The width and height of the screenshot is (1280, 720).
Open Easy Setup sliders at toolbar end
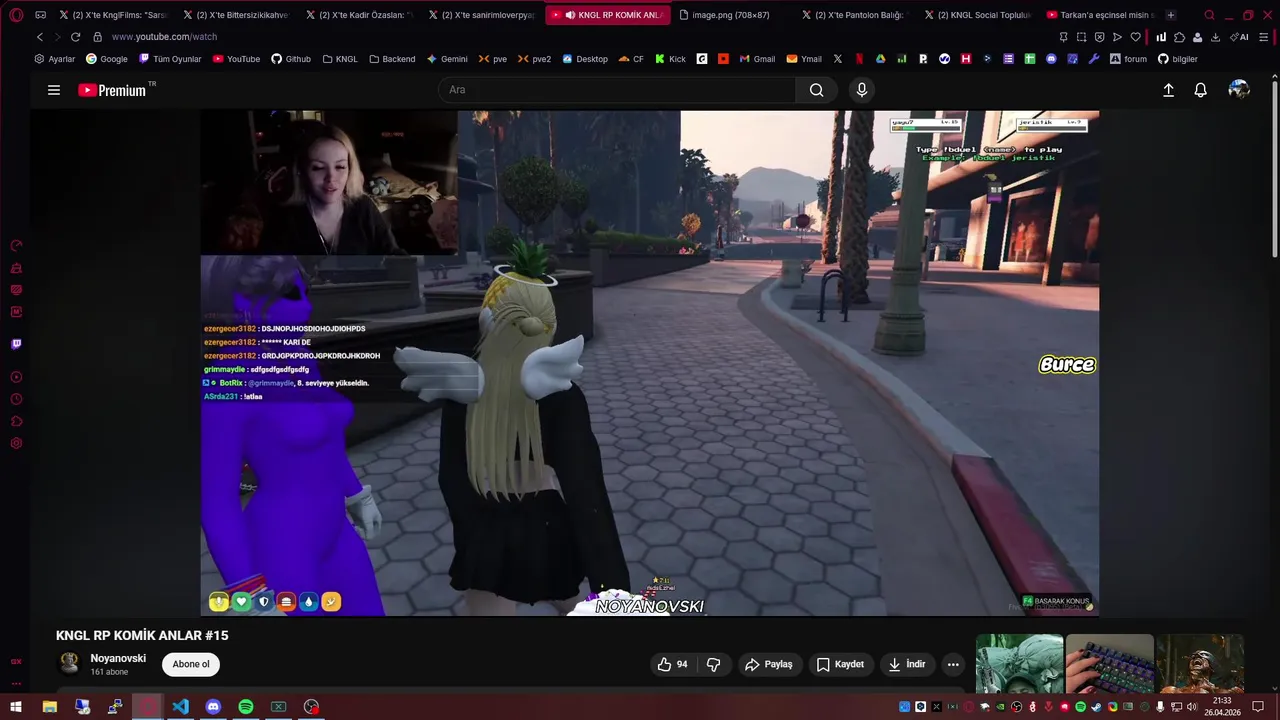click(1264, 37)
